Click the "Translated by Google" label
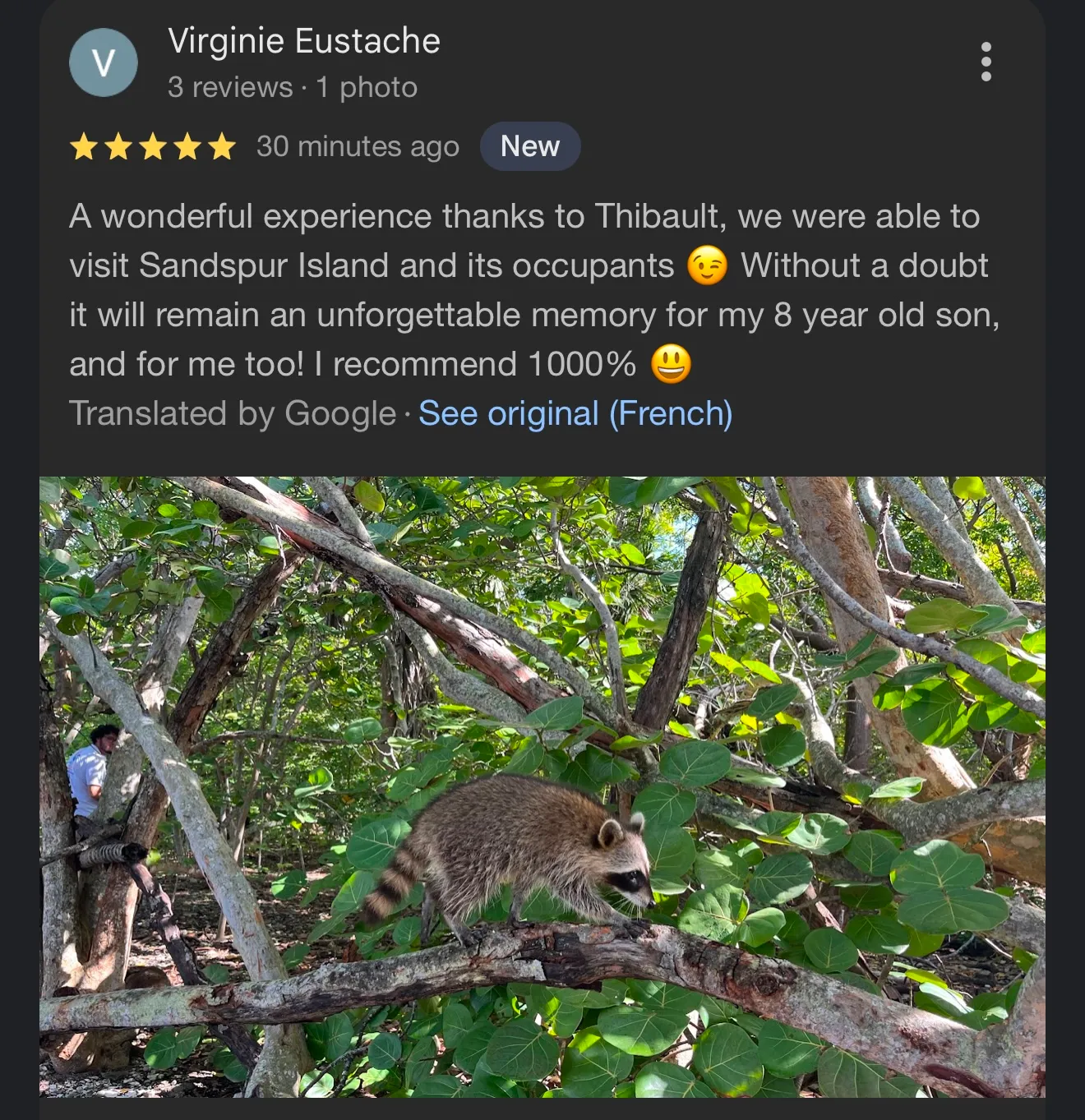Viewport: 1085px width, 1120px height. [x=233, y=413]
